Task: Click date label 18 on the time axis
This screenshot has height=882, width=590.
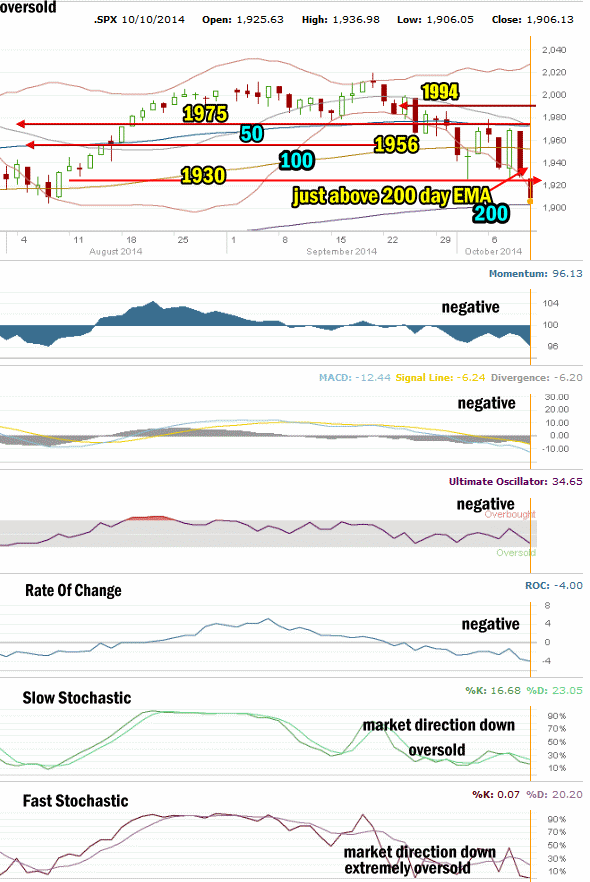Action: pos(131,240)
